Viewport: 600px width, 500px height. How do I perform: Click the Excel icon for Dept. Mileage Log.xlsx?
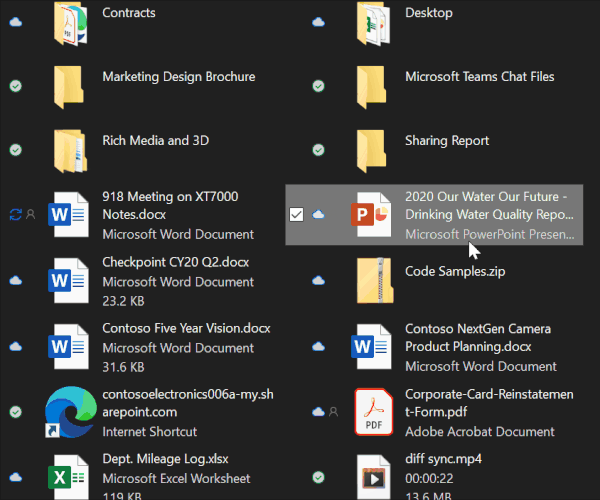coord(70,475)
